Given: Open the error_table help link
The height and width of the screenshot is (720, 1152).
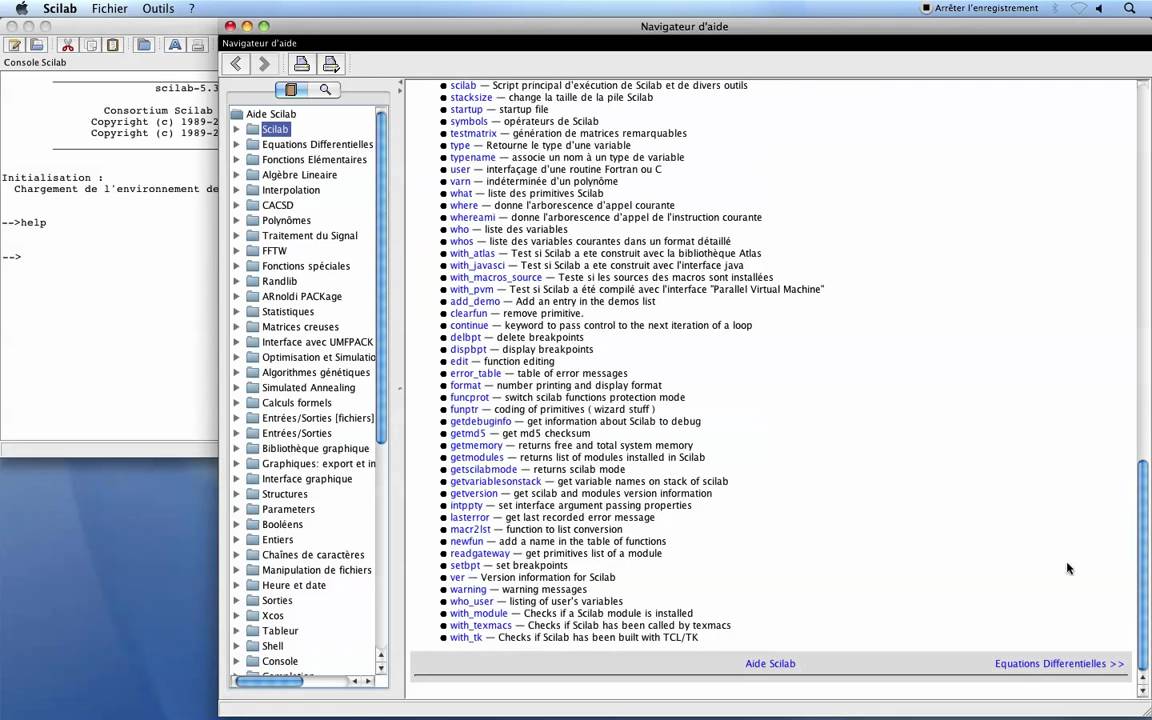Looking at the screenshot, I should point(475,373).
